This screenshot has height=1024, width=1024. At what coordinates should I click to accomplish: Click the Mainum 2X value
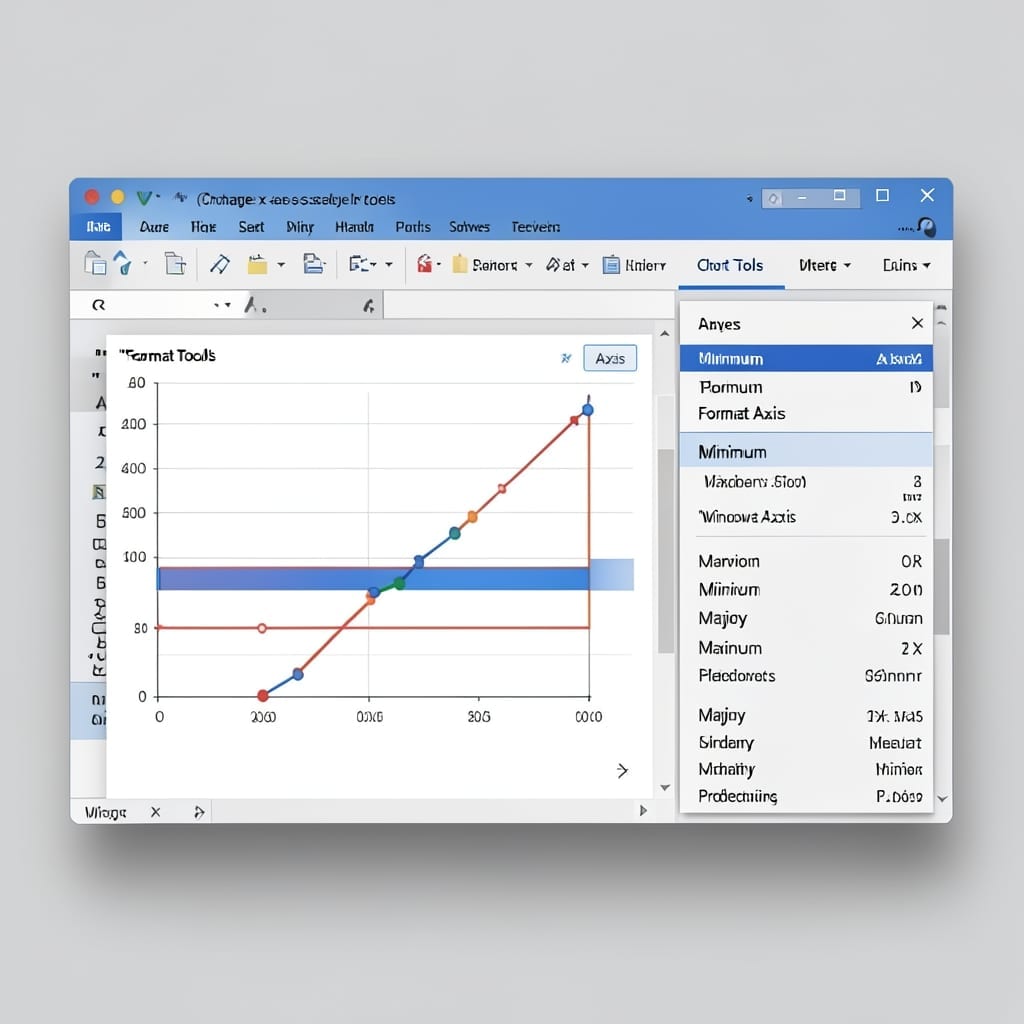(x=912, y=648)
